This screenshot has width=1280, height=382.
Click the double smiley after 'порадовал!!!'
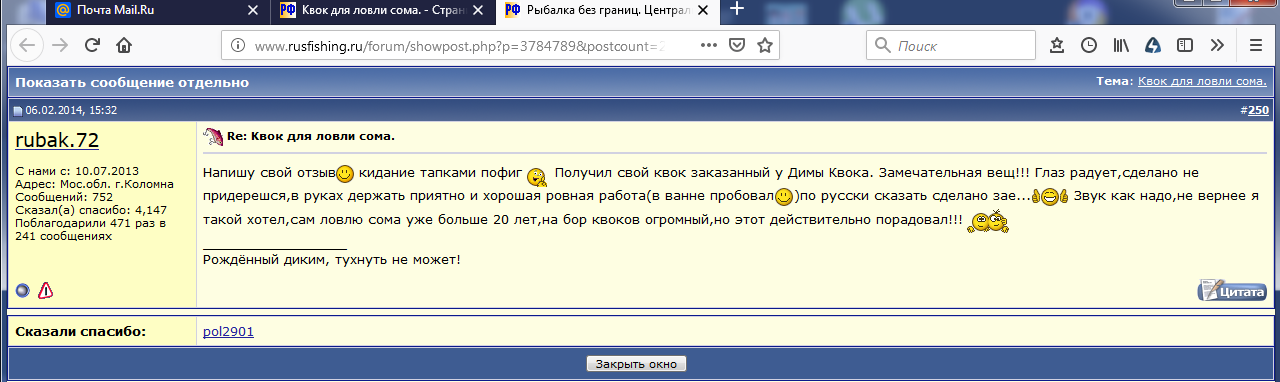(x=988, y=222)
